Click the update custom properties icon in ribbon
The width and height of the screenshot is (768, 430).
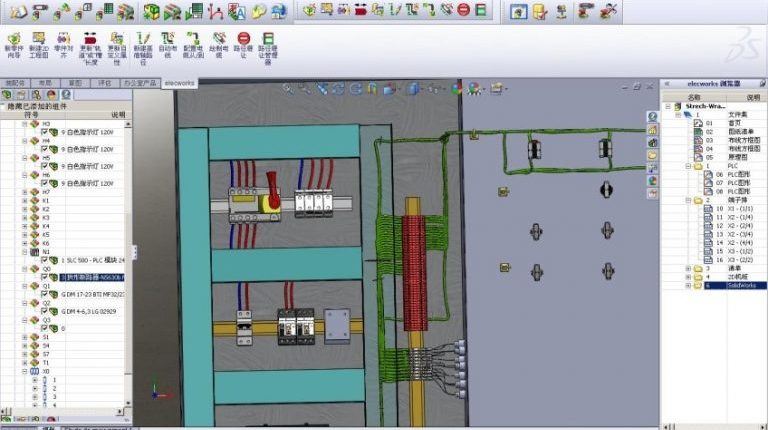click(x=117, y=38)
